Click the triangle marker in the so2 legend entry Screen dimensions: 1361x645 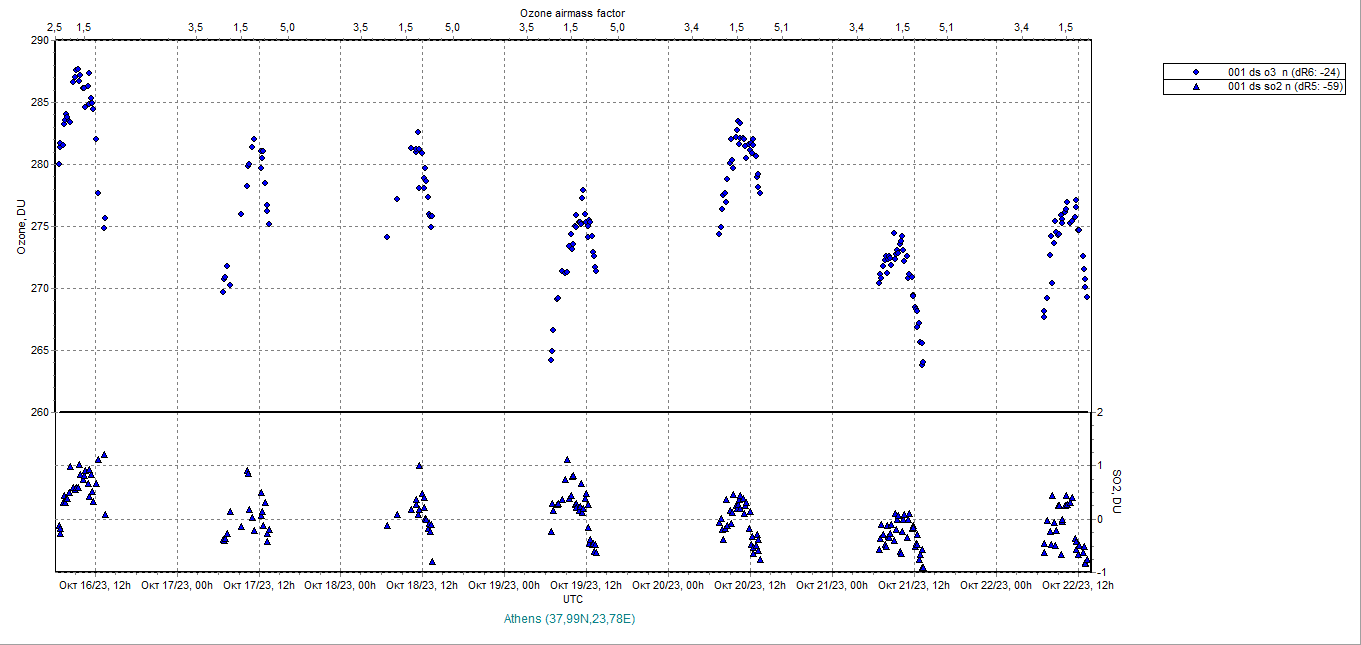coord(1196,87)
